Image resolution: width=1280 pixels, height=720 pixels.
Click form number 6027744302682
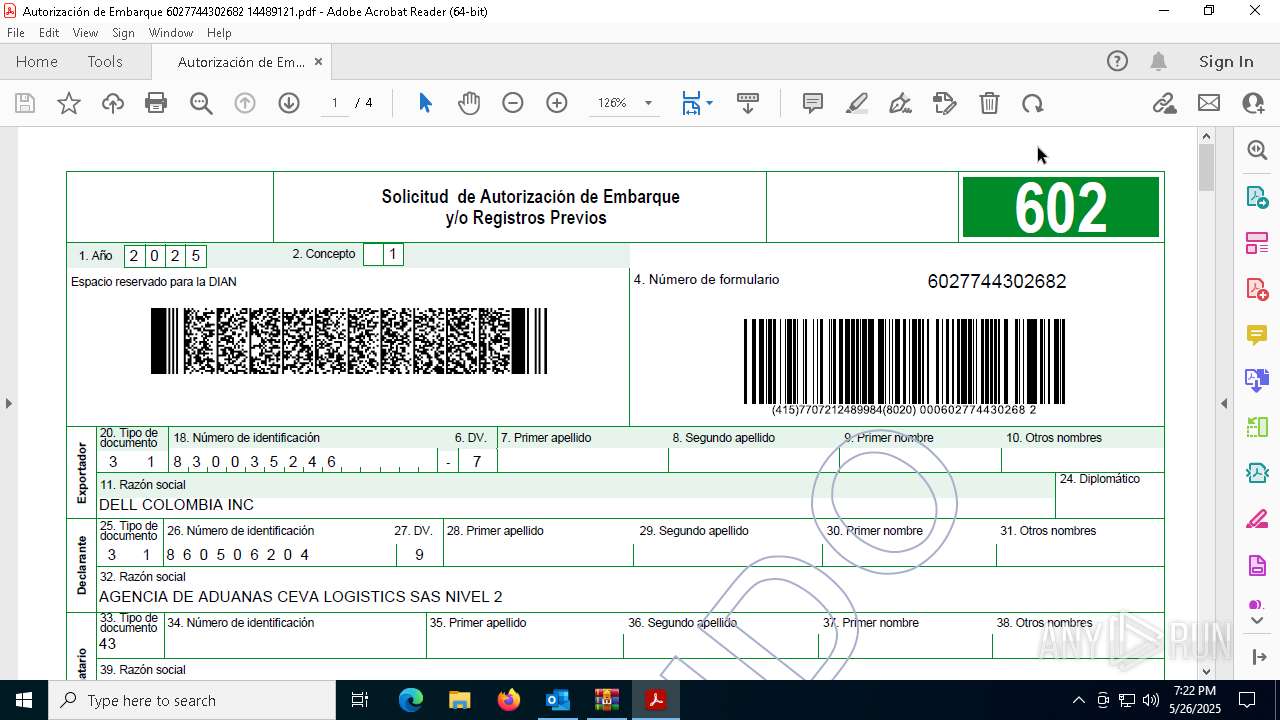click(x=997, y=281)
